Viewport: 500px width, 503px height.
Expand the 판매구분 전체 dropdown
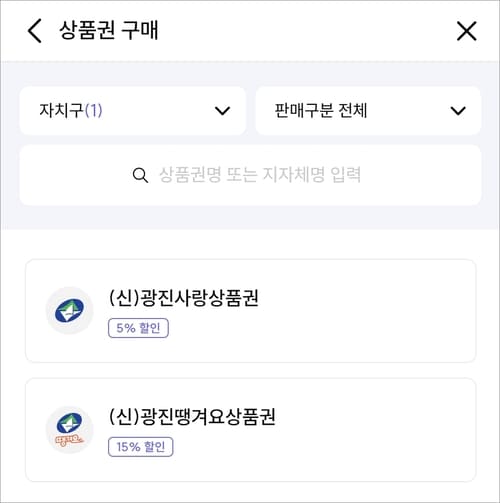tap(368, 111)
